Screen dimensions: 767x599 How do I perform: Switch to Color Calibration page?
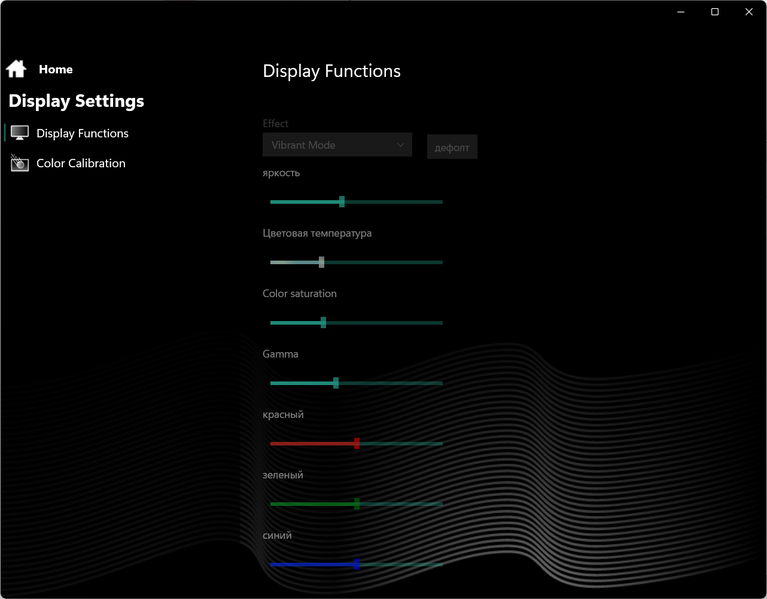[x=81, y=163]
